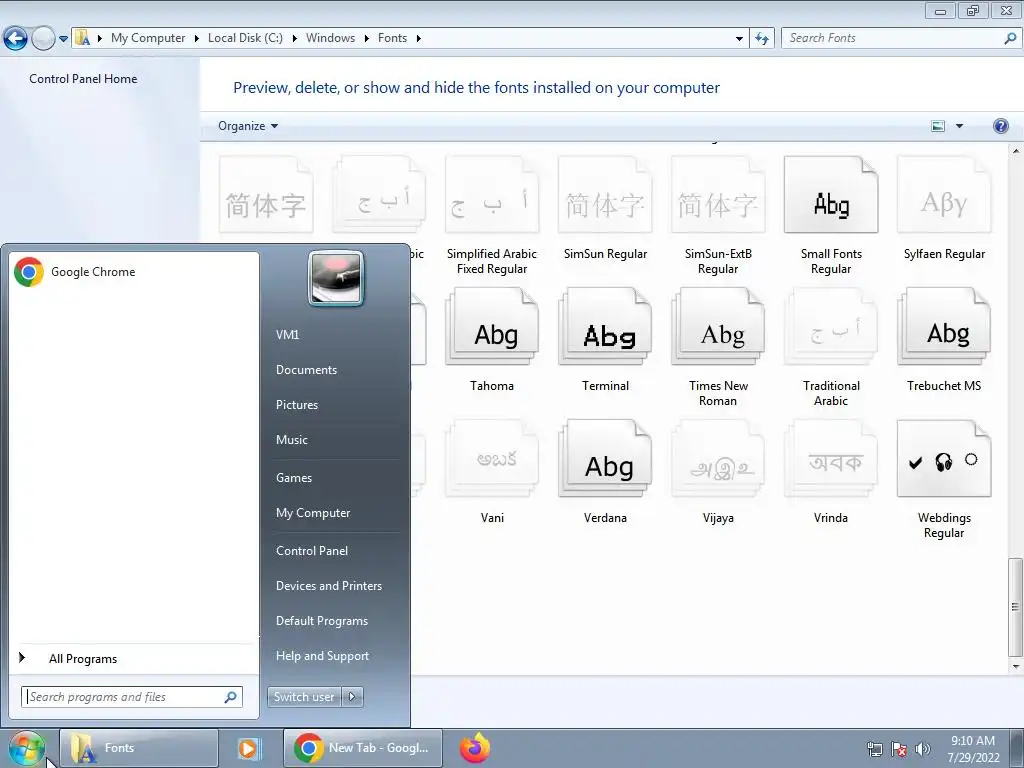Viewport: 1024px width, 768px height.
Task: Open Help and Support from Start menu
Action: (x=322, y=656)
